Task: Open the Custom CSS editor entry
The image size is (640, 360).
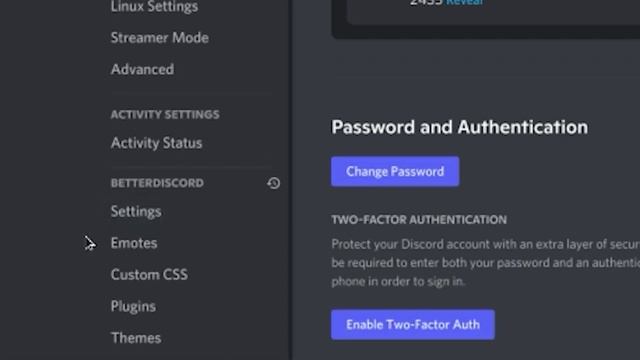Action: tap(149, 274)
